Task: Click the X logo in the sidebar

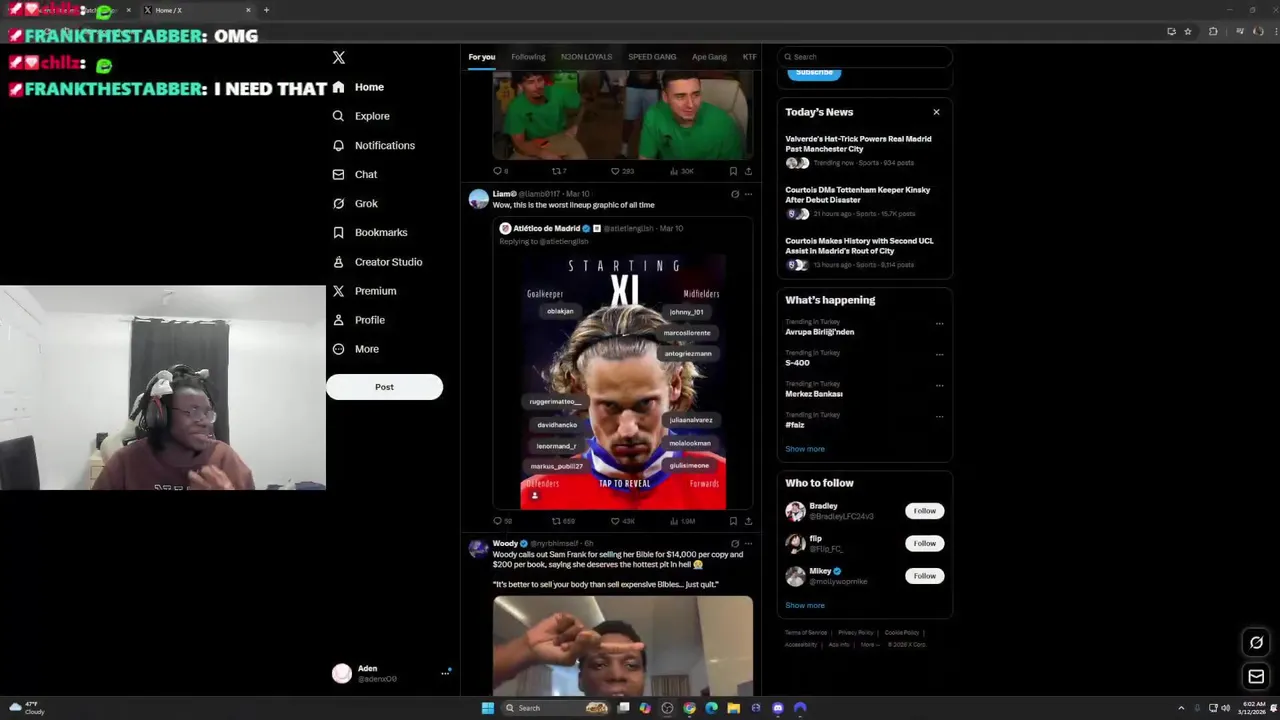Action: click(338, 58)
